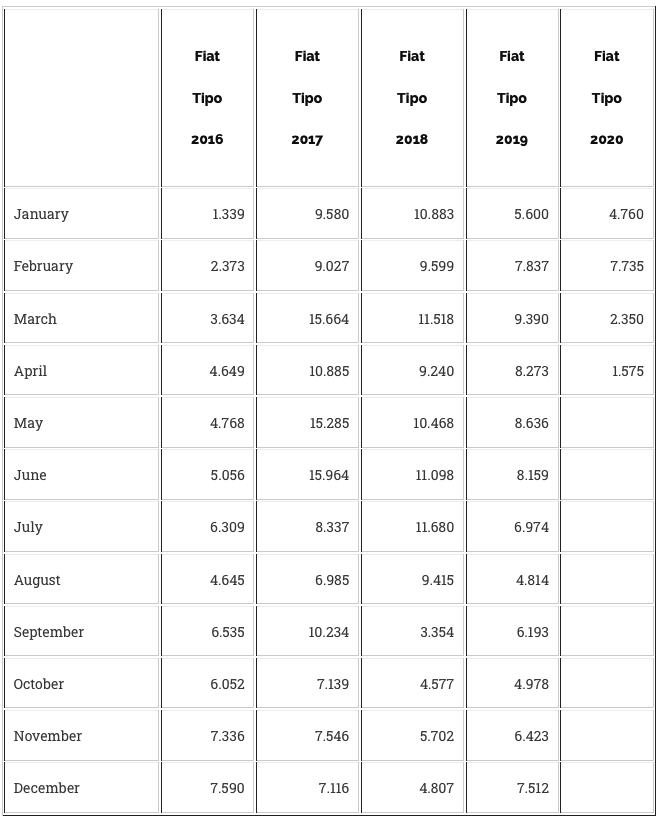Screen dimensions: 662x823
Task: Click the Fiat Tipo 2016 column header
Action: 207,98
